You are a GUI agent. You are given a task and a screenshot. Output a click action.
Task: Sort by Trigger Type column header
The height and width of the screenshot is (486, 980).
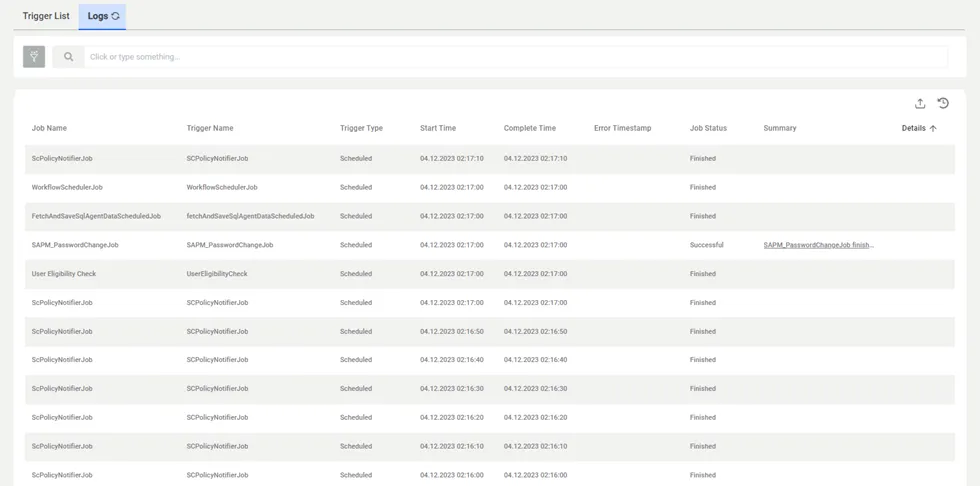(x=361, y=128)
